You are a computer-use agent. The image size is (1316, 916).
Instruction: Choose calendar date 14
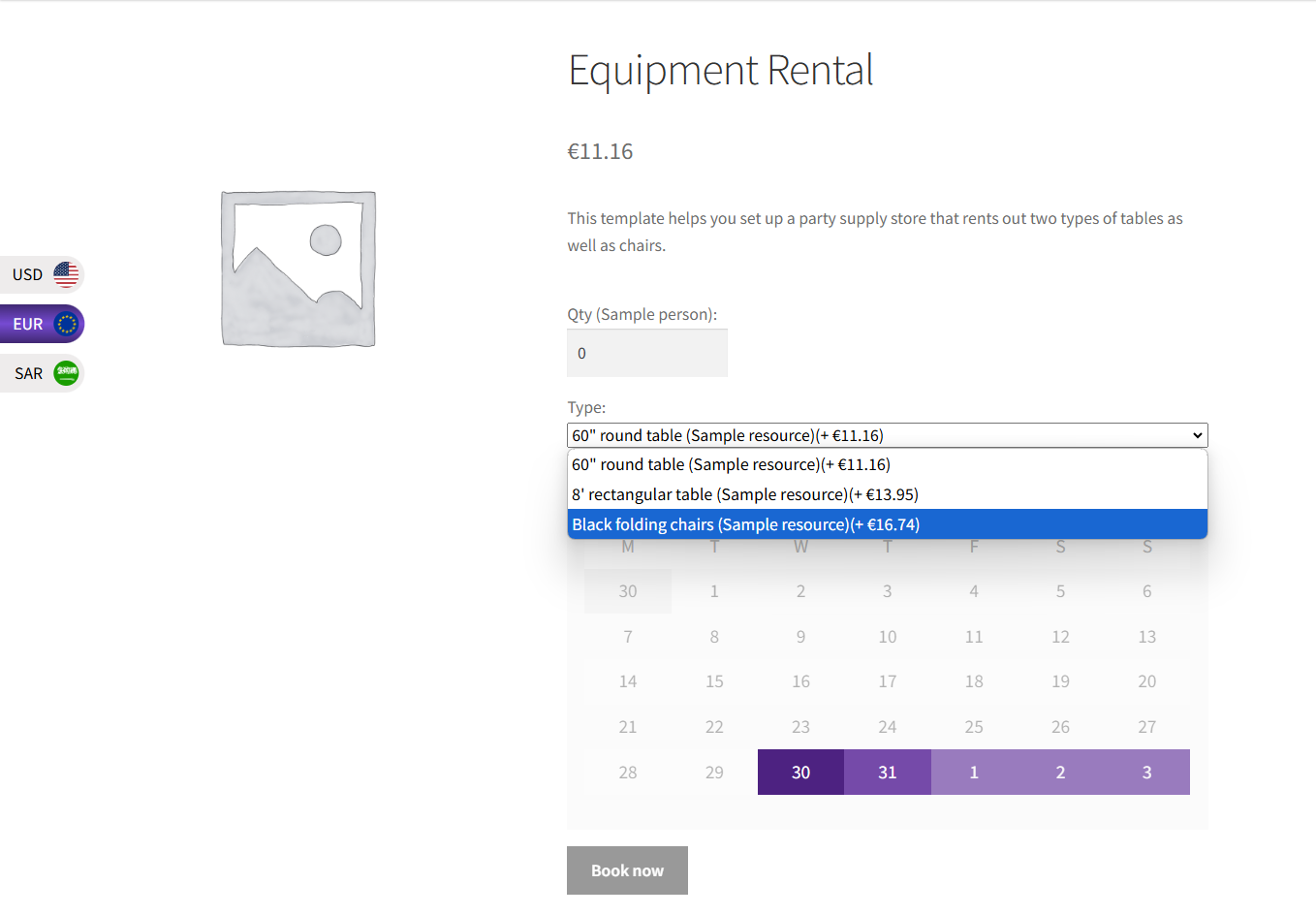pyautogui.click(x=628, y=681)
